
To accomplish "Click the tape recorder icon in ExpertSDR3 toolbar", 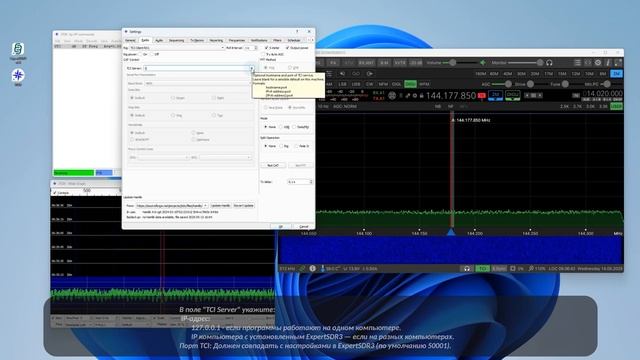I will pos(356,74).
